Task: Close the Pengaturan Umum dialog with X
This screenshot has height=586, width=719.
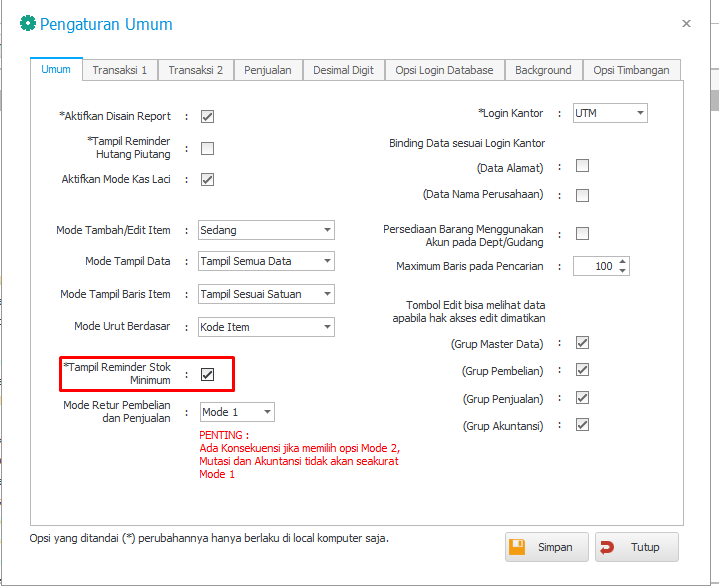Action: tap(686, 23)
